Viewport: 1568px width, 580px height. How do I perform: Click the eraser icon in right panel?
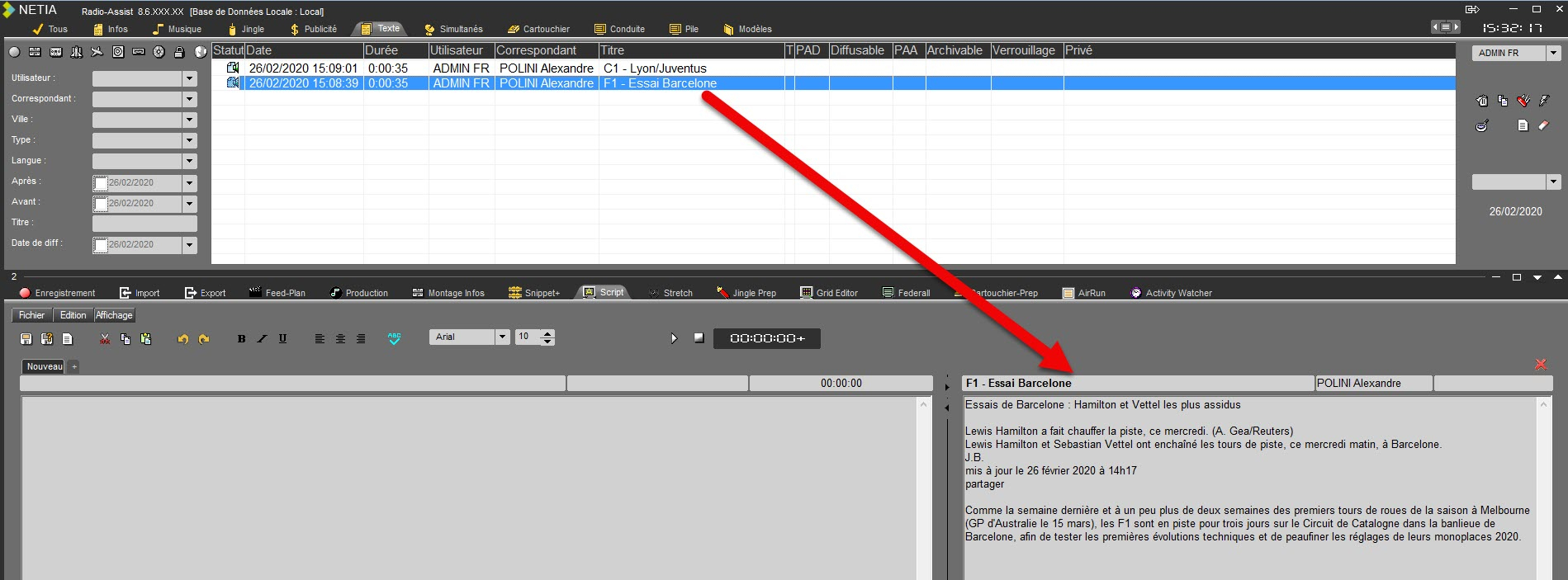1543,125
